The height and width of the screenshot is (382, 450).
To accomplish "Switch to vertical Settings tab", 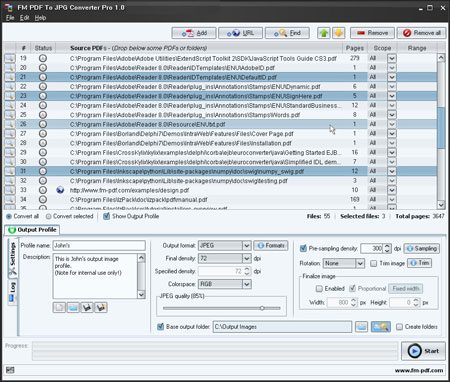I will point(13,258).
